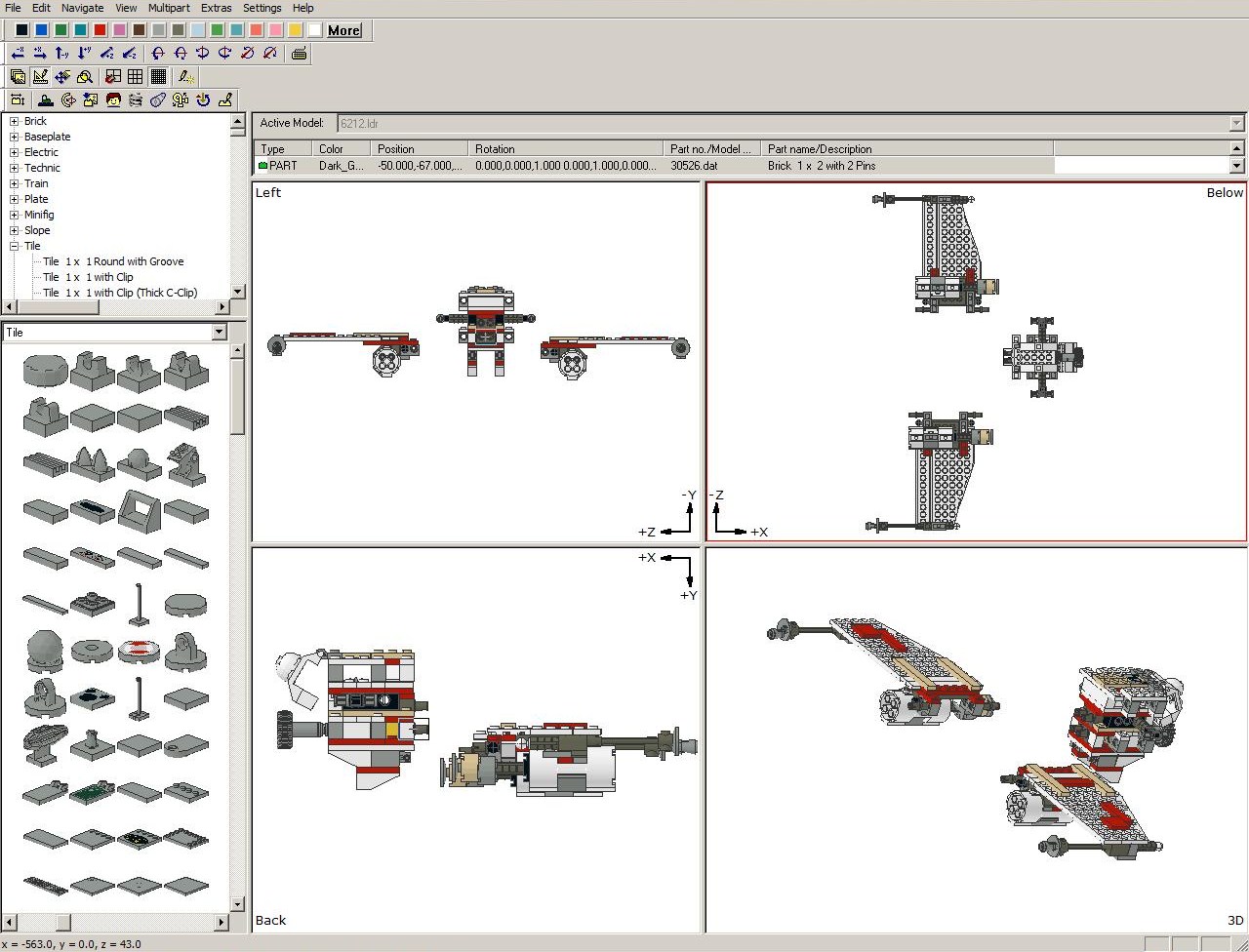The image size is (1249, 952).
Task: Select 'Tile 1 x 1 with Clip' tree entry
Action: click(x=88, y=277)
